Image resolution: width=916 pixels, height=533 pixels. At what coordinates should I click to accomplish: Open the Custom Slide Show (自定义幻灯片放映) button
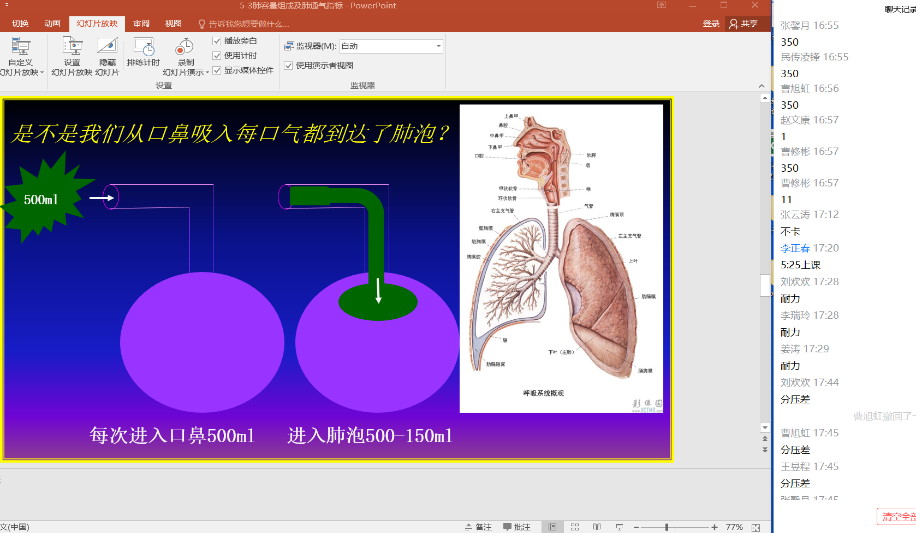point(20,48)
